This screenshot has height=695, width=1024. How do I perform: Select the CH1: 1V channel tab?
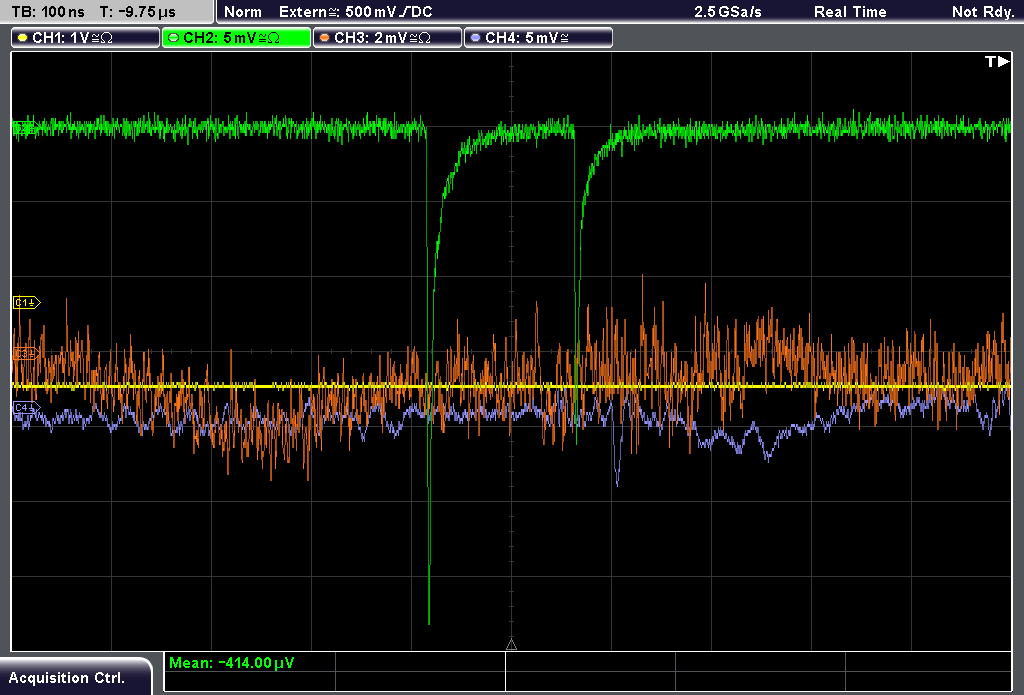pyautogui.click(x=86, y=38)
